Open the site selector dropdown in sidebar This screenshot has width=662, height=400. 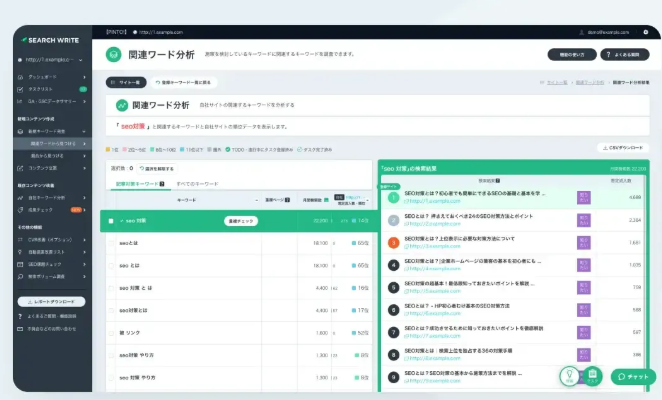coord(50,60)
